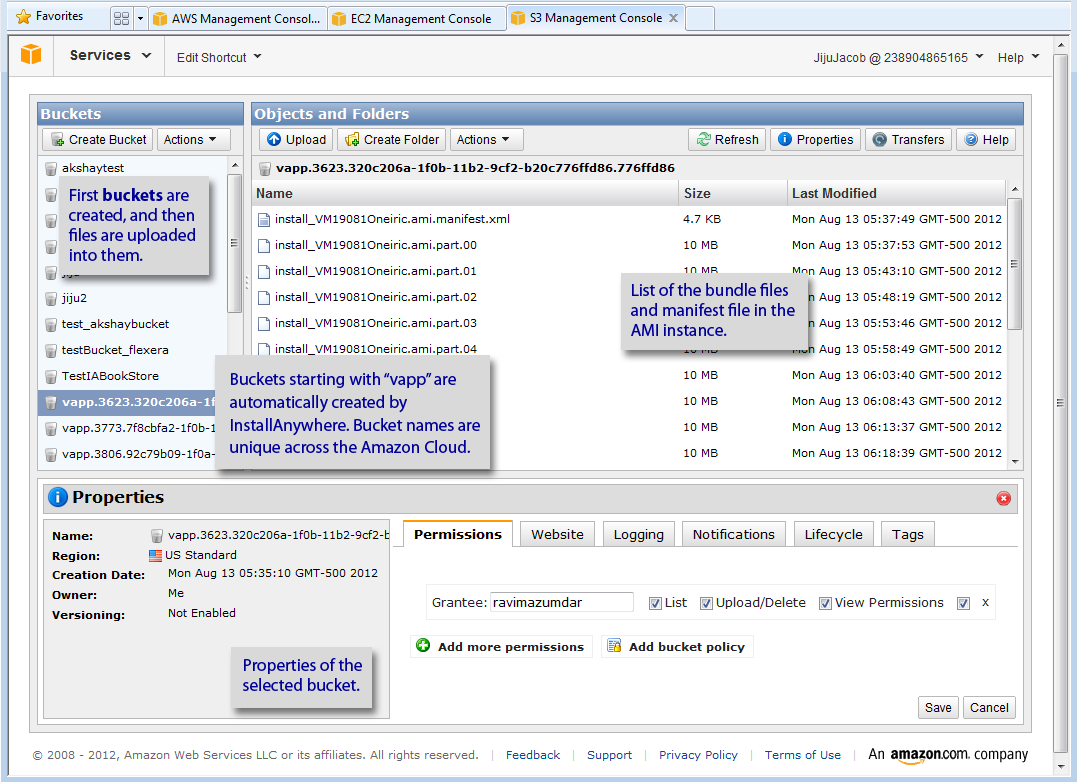Click the Create Folder button
This screenshot has height=782, width=1077.
pos(391,140)
